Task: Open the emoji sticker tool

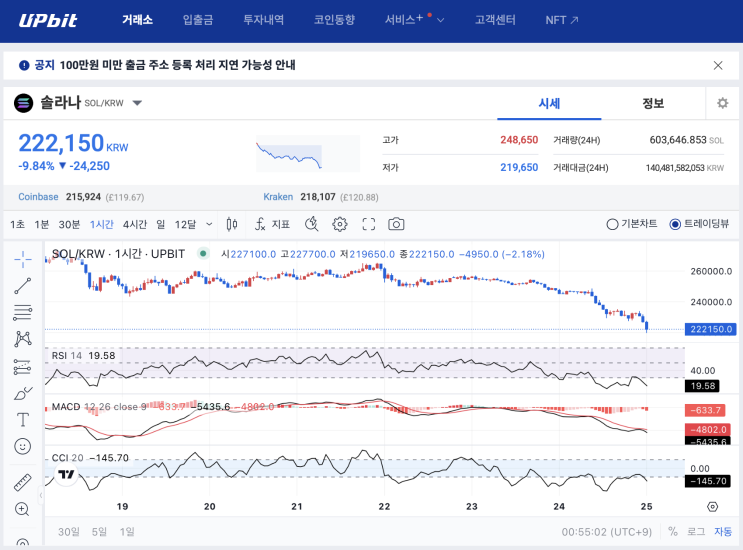Action: pyautogui.click(x=22, y=446)
